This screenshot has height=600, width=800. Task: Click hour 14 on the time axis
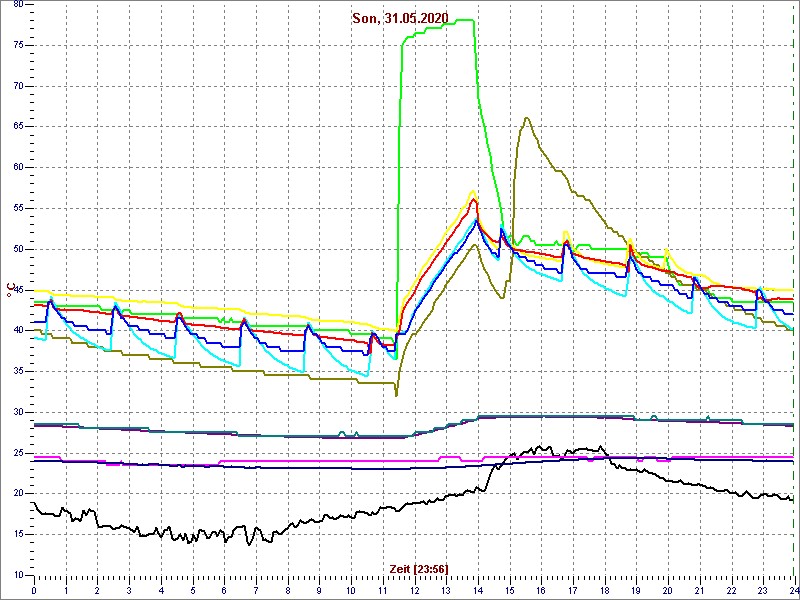pyautogui.click(x=478, y=590)
